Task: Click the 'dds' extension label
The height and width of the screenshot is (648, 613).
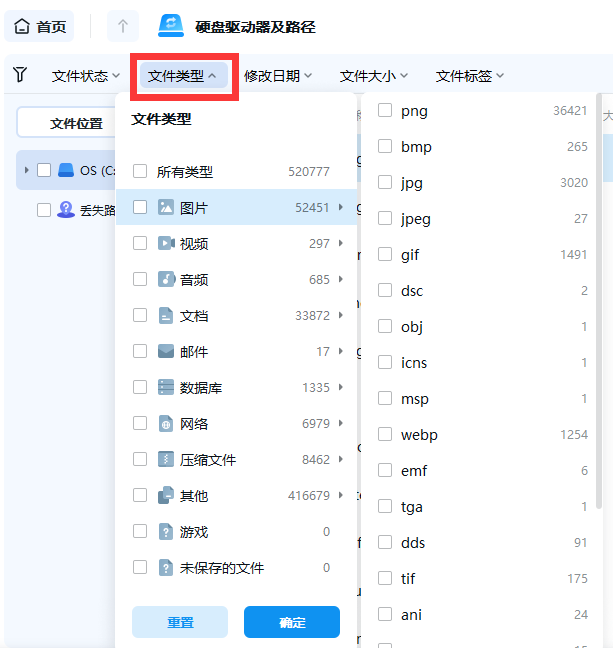Action: [x=413, y=543]
